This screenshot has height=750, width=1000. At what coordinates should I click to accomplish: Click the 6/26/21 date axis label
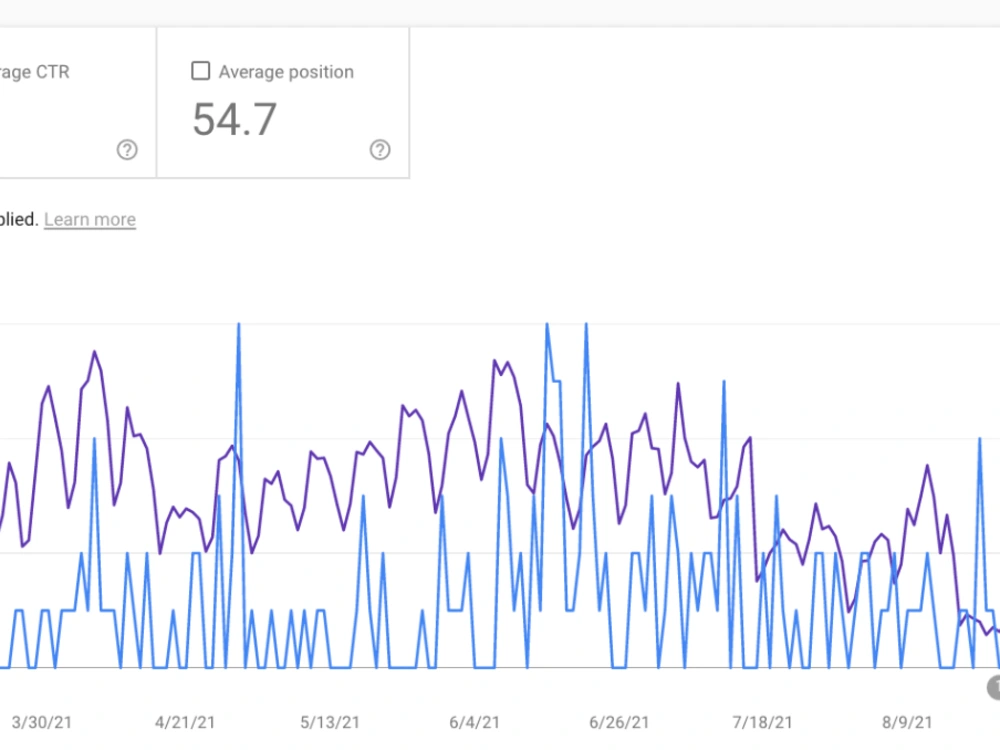point(619,723)
